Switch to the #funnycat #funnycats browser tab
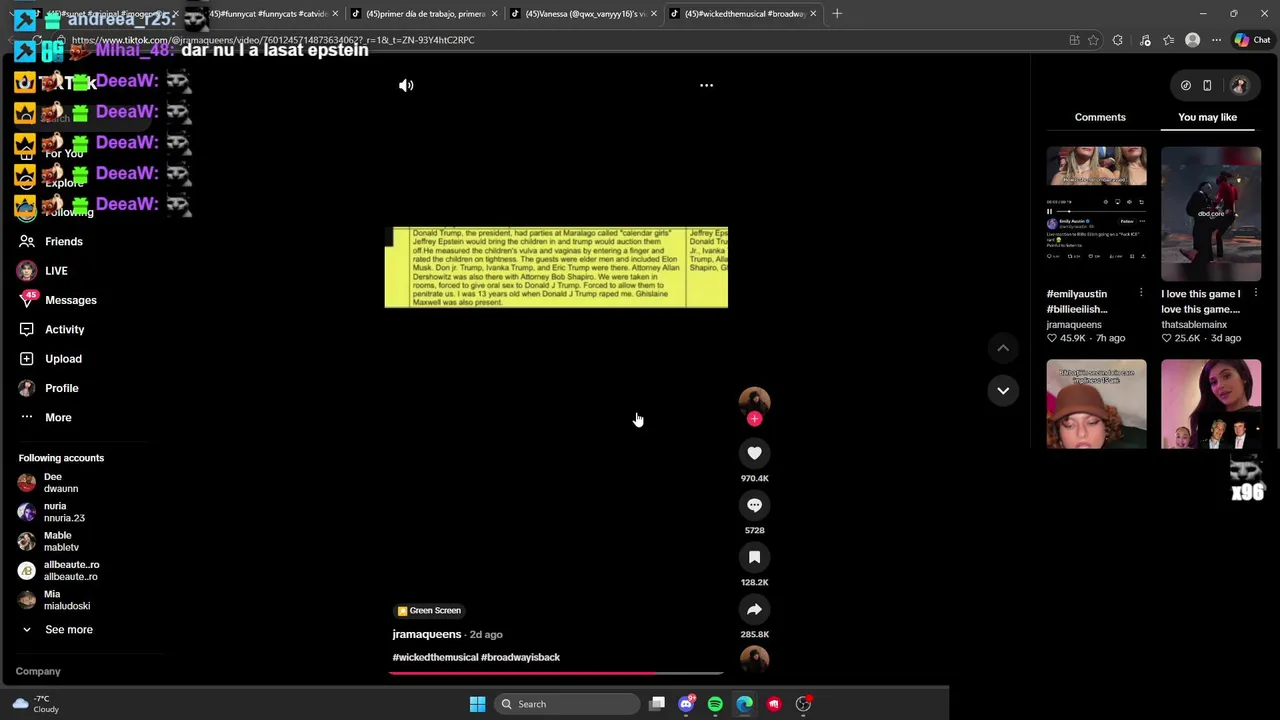This screenshot has width=1280, height=720. (x=267, y=14)
